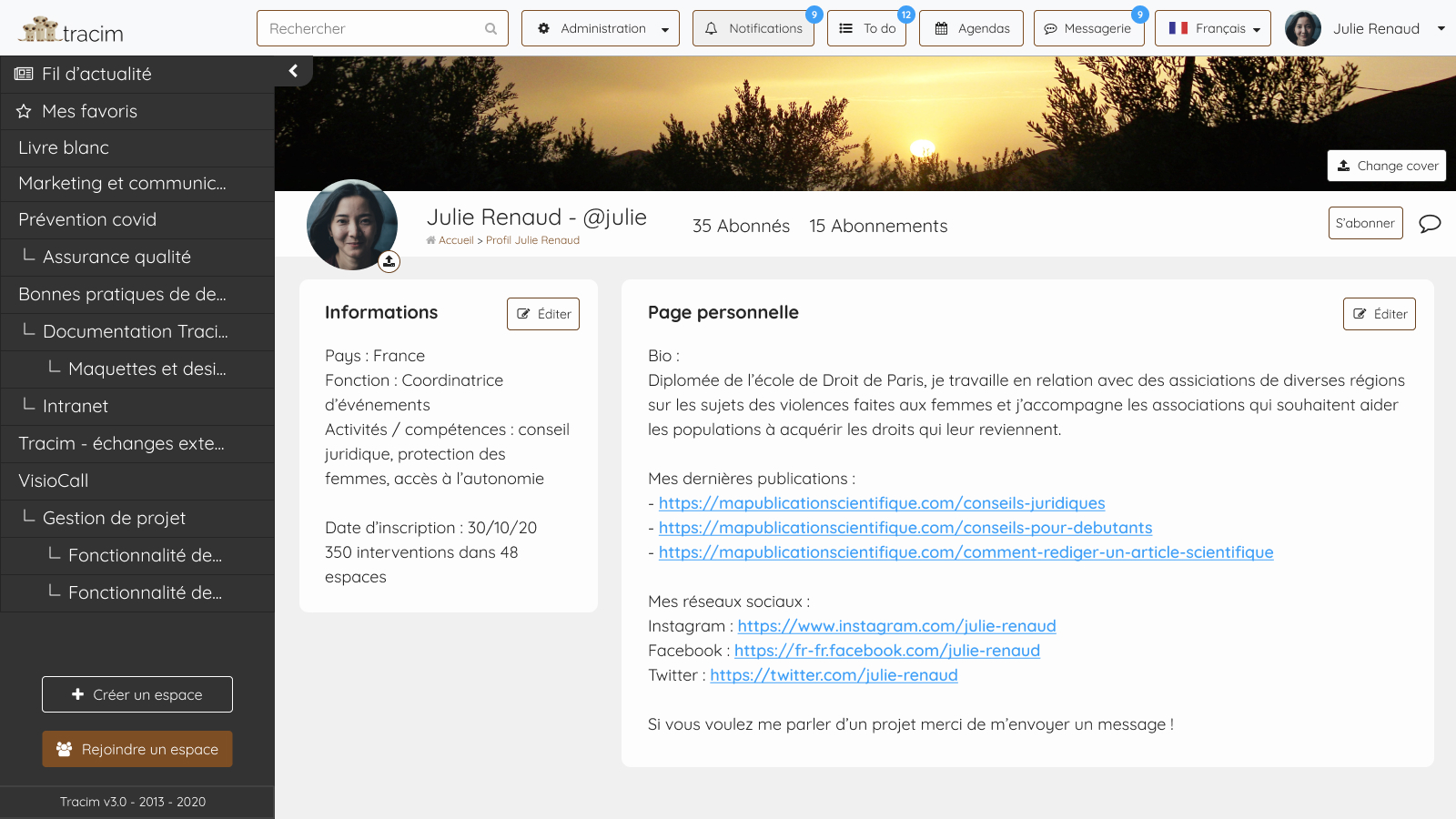Viewport: 1456px width, 819px height.
Task: Open the Marketing et communic... space
Action: point(137,184)
